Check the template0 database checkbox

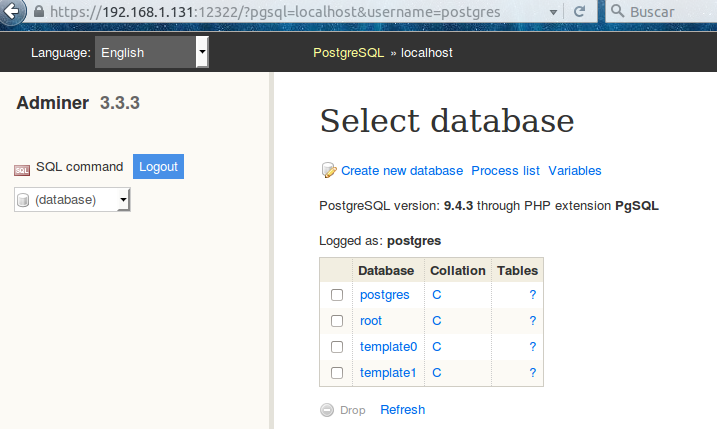coord(337,347)
